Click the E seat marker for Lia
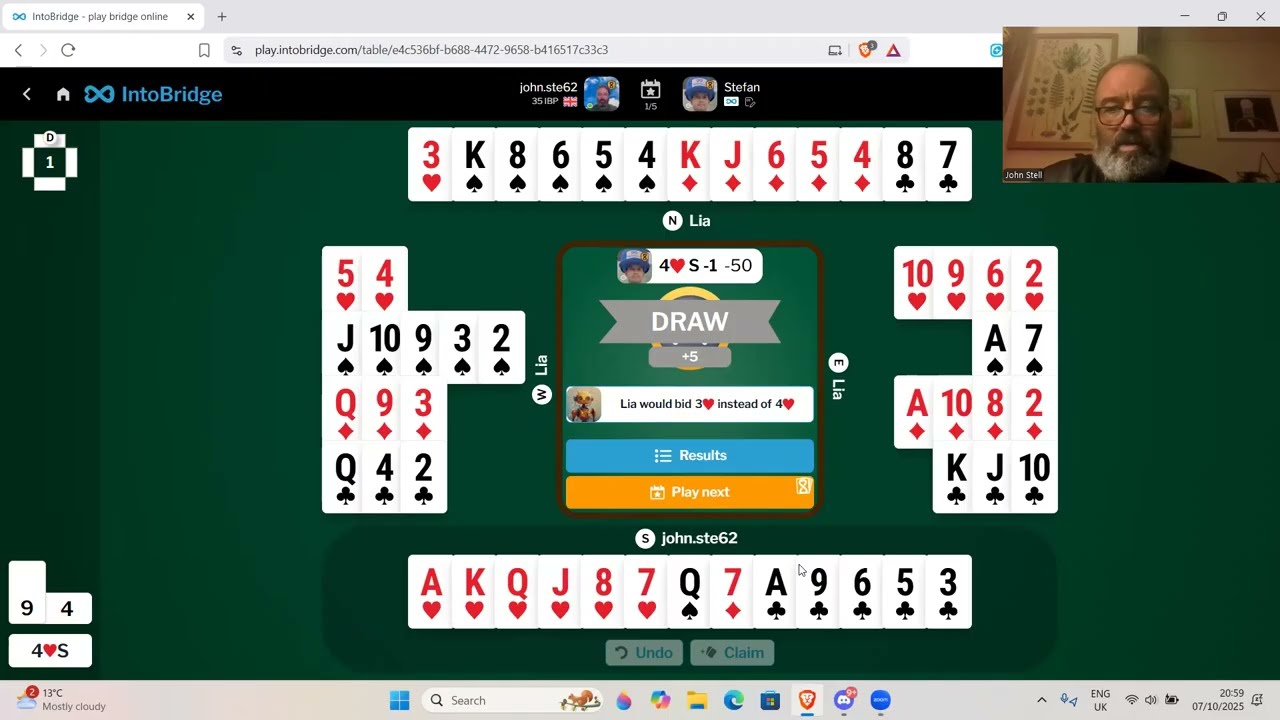 tap(838, 363)
